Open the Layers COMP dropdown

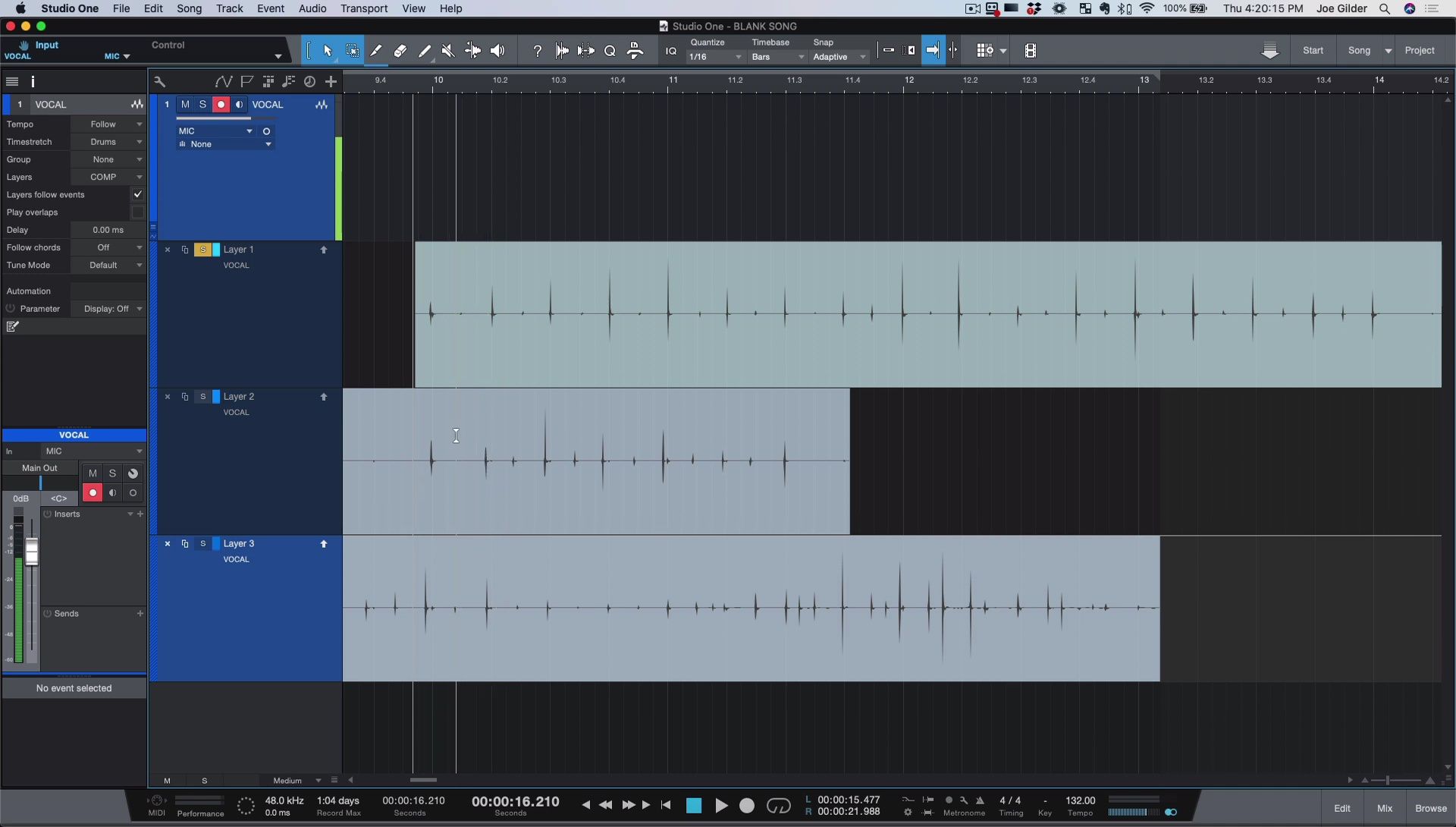click(108, 177)
